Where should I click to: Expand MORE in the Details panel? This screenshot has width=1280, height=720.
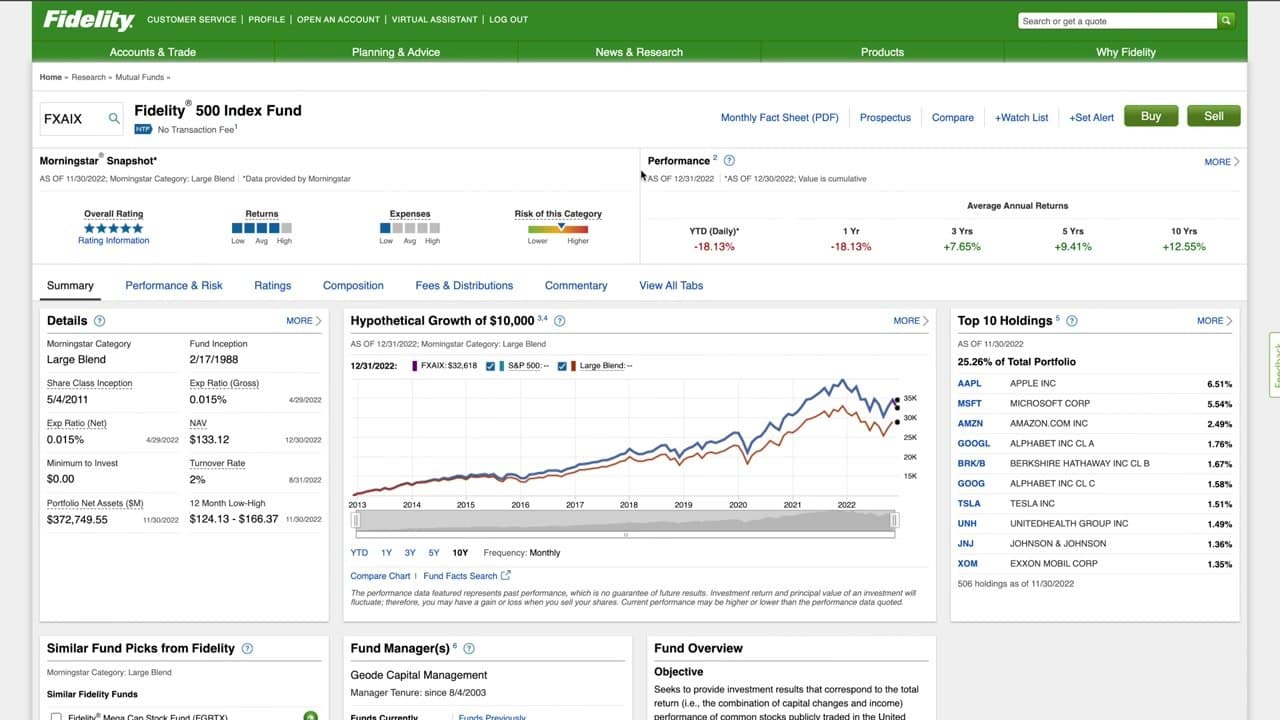[x=303, y=321]
